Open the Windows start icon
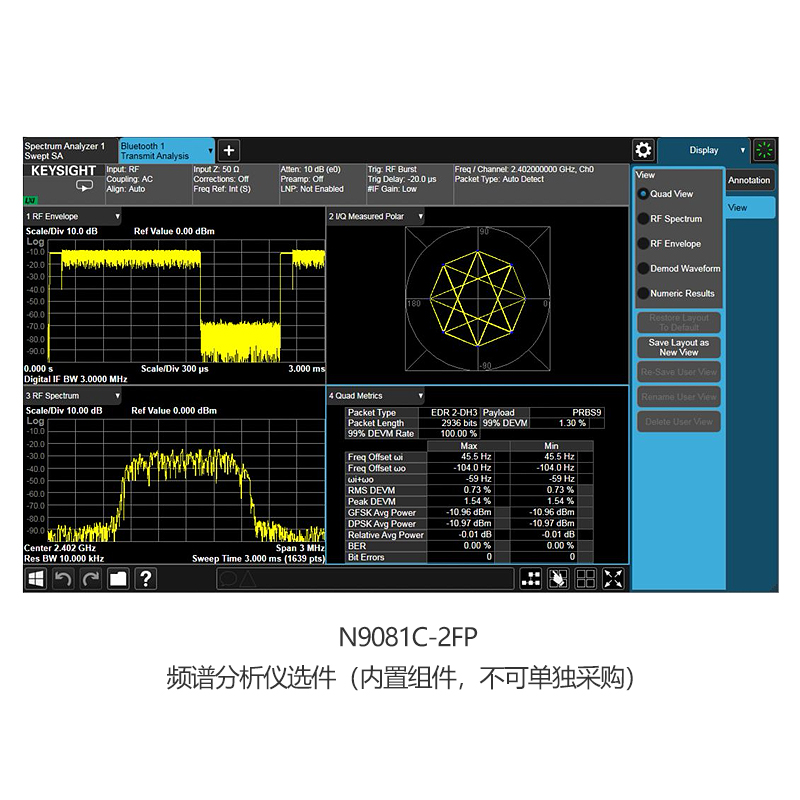The width and height of the screenshot is (800, 800). pos(36,579)
